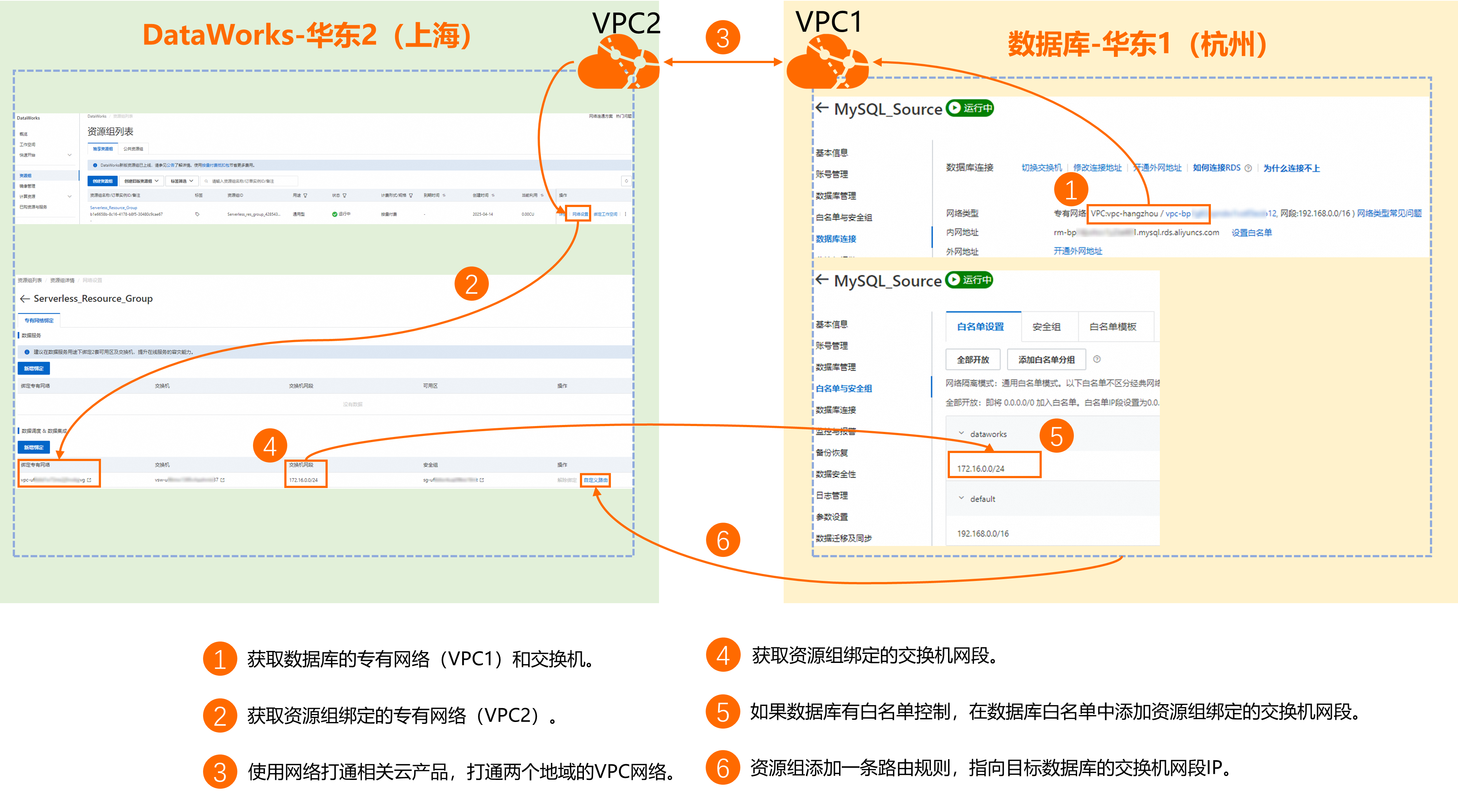Focus resource group name search field
The height and width of the screenshot is (812, 1458).
pos(249,181)
